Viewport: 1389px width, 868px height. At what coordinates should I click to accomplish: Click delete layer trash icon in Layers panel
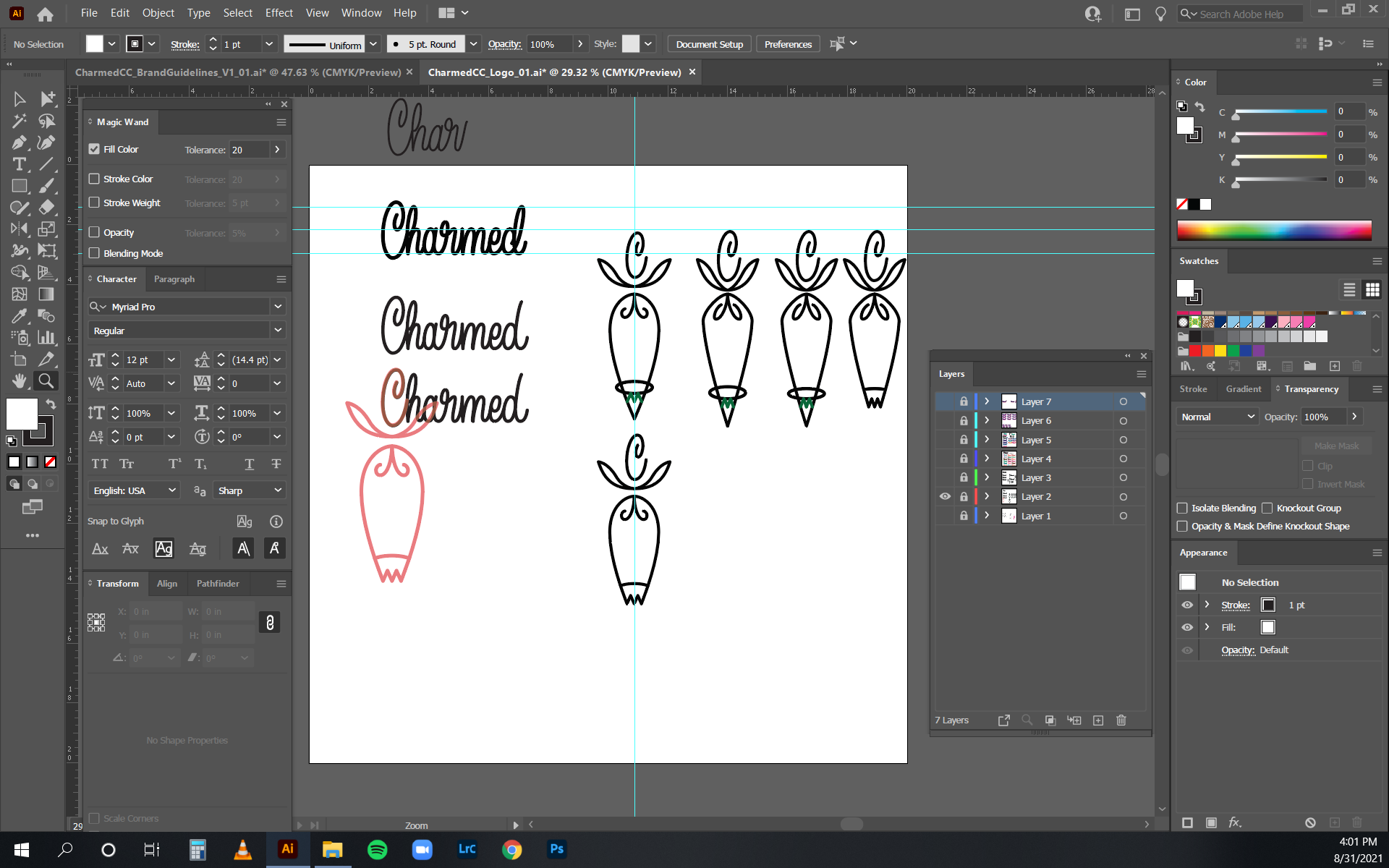(1121, 720)
